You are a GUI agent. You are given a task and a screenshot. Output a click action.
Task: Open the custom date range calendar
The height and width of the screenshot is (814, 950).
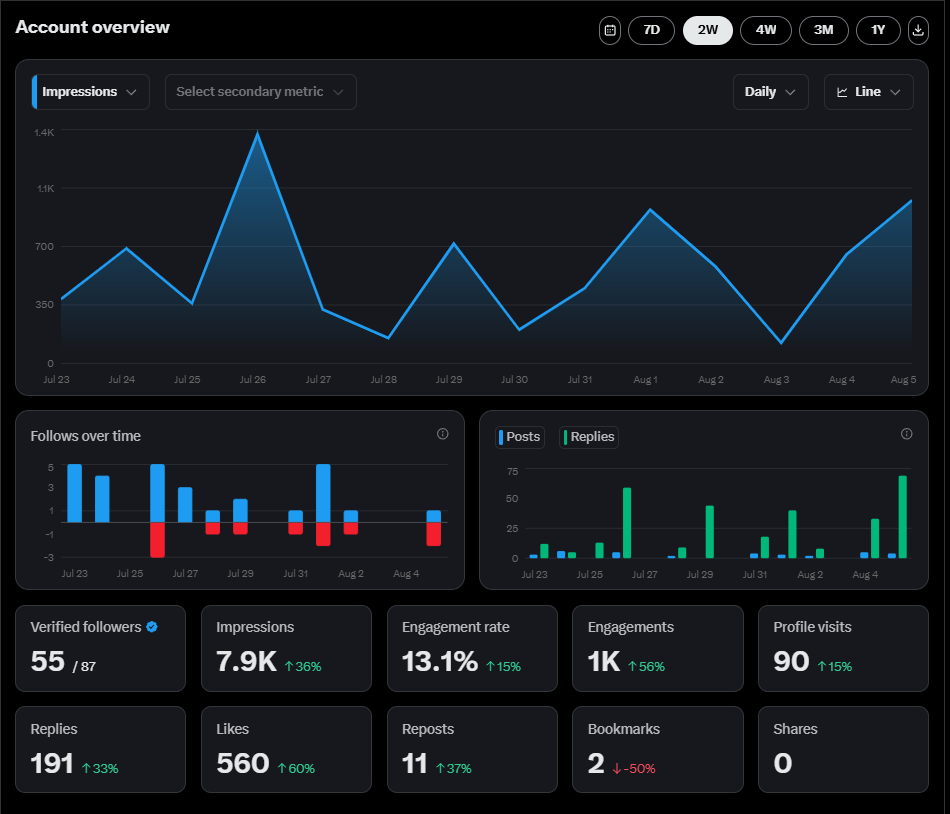click(x=610, y=30)
